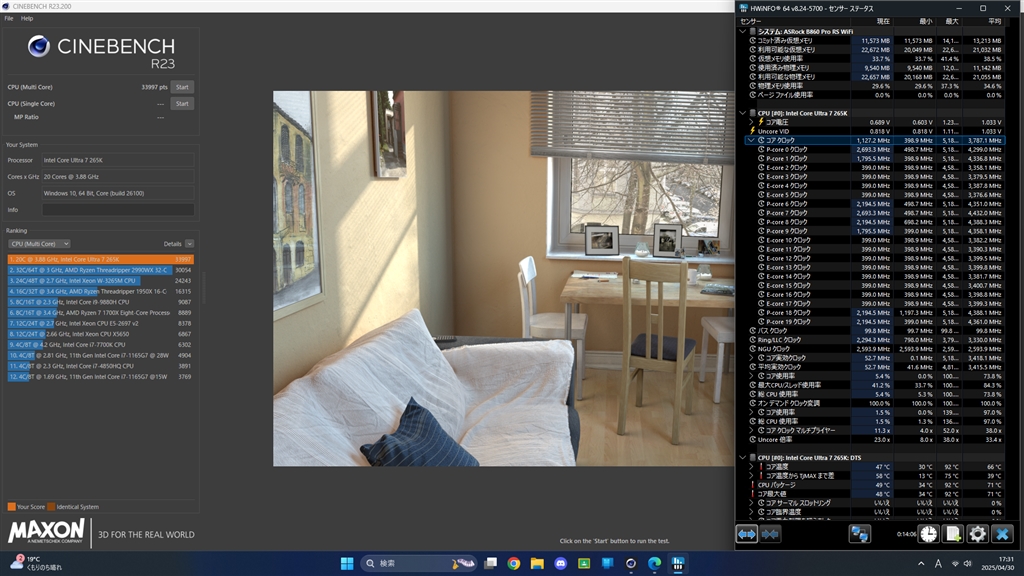This screenshot has width=1024, height=576.
Task: Select the バスクロック sensor row
Action: (x=876, y=330)
